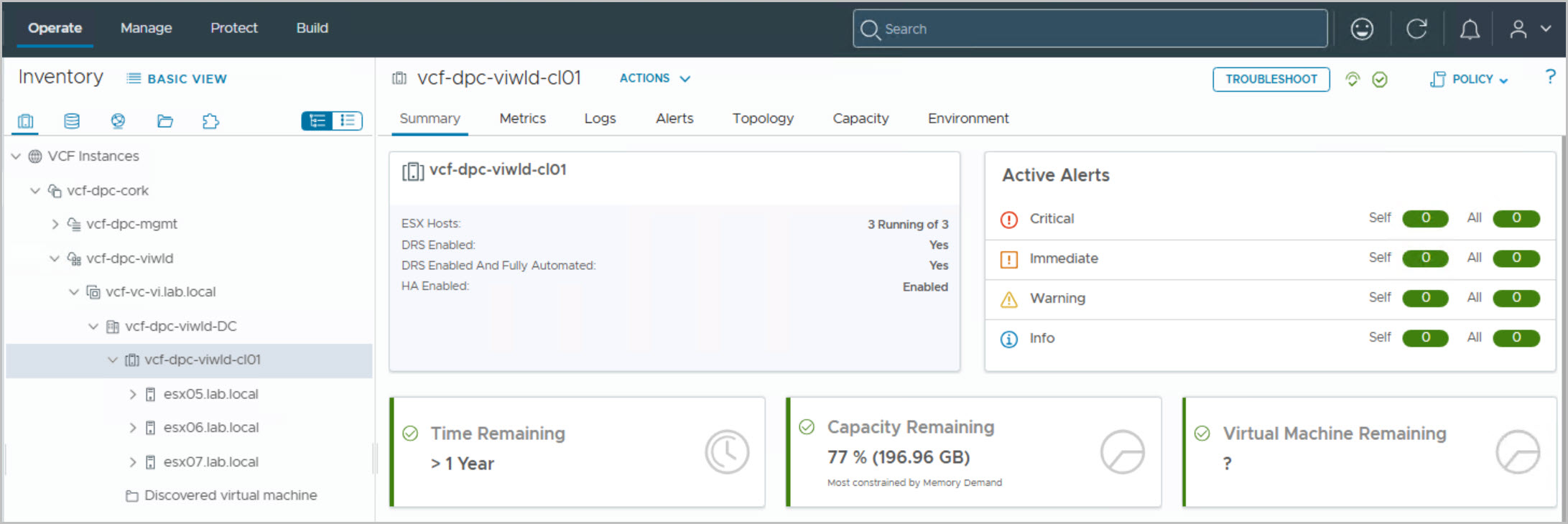Select the folders inventory icon
The image size is (1568, 524).
(165, 121)
